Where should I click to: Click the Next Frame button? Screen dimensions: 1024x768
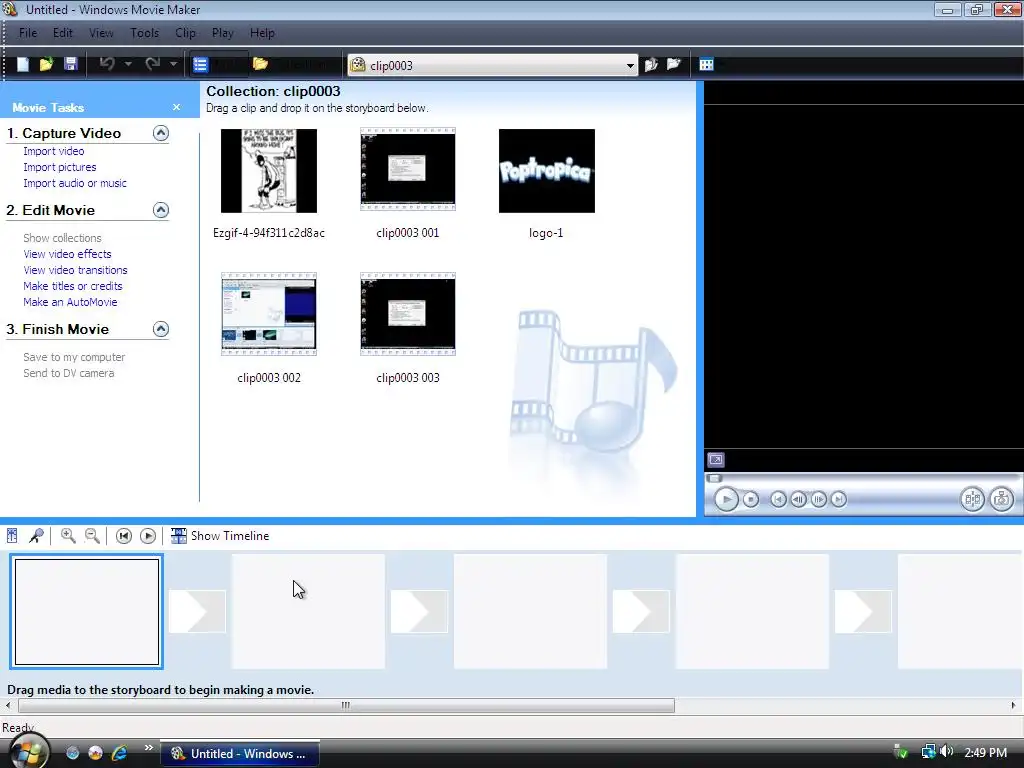(x=818, y=500)
